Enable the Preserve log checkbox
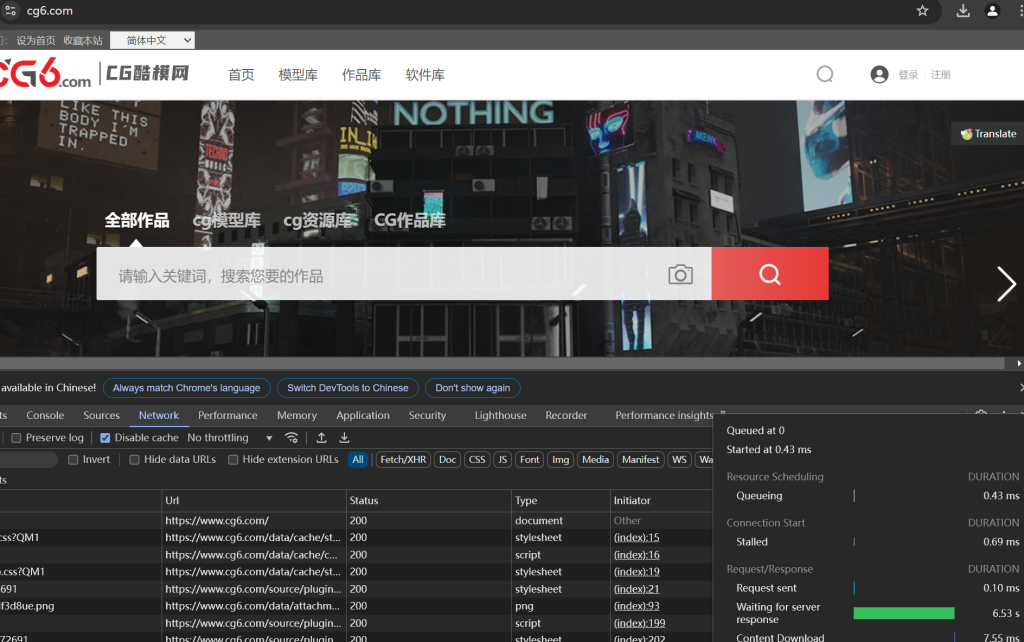The image size is (1024, 642). (x=16, y=438)
